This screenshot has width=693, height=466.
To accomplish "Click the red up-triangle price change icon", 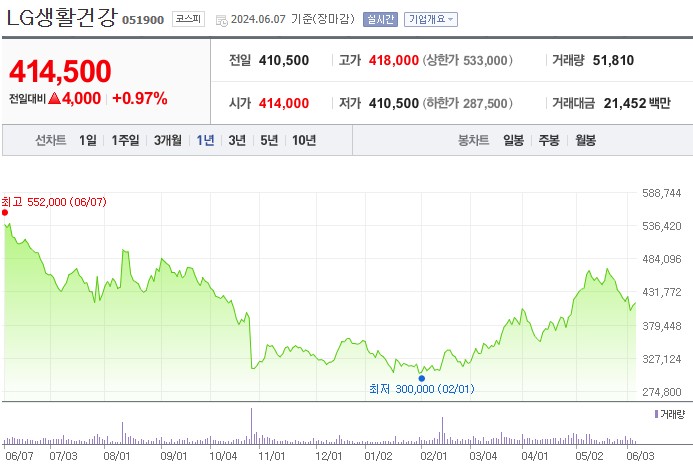I will tap(54, 98).
